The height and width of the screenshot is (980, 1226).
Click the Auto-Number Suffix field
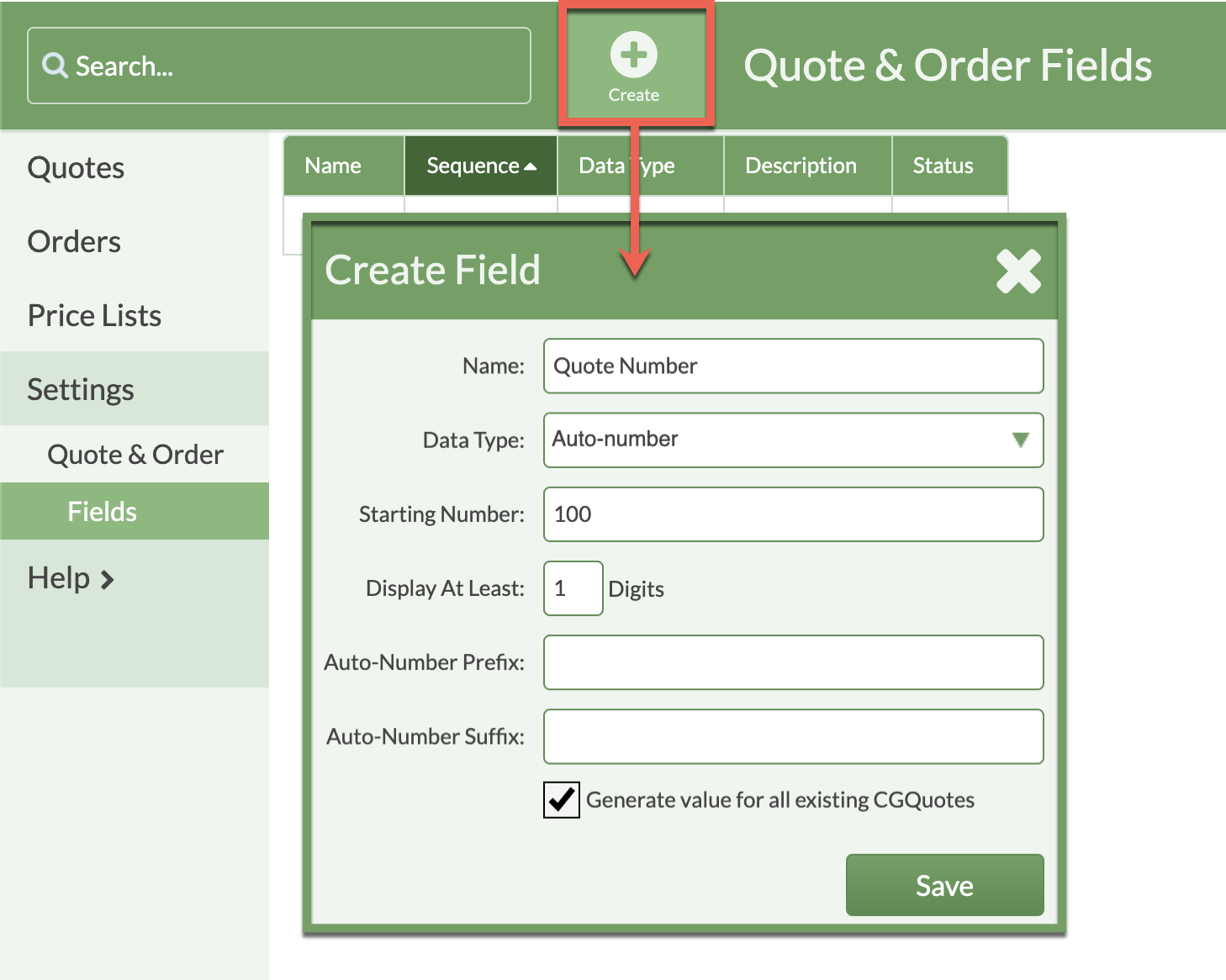point(792,736)
